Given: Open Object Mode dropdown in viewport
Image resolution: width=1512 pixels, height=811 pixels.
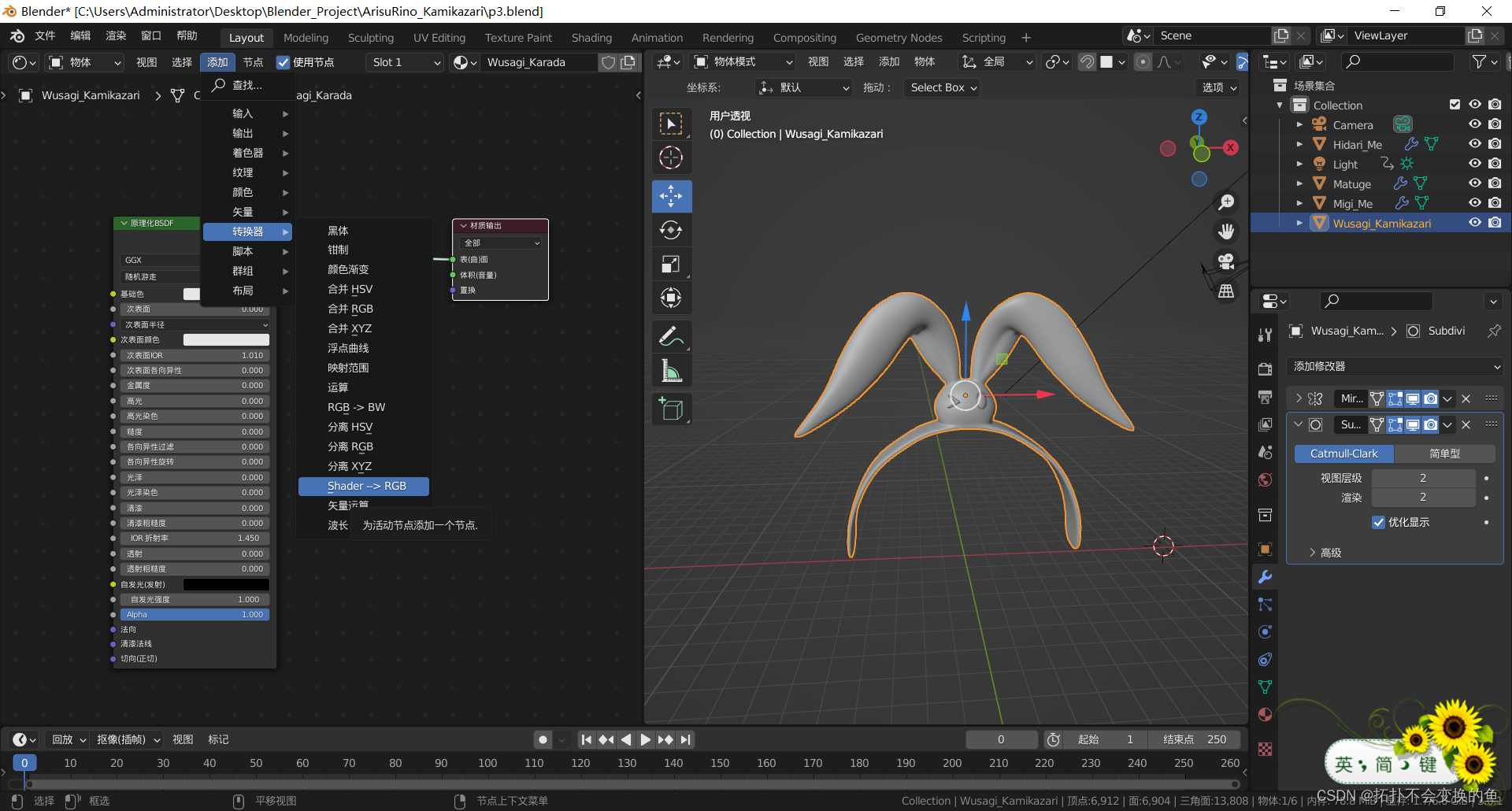Looking at the screenshot, I should pos(744,61).
